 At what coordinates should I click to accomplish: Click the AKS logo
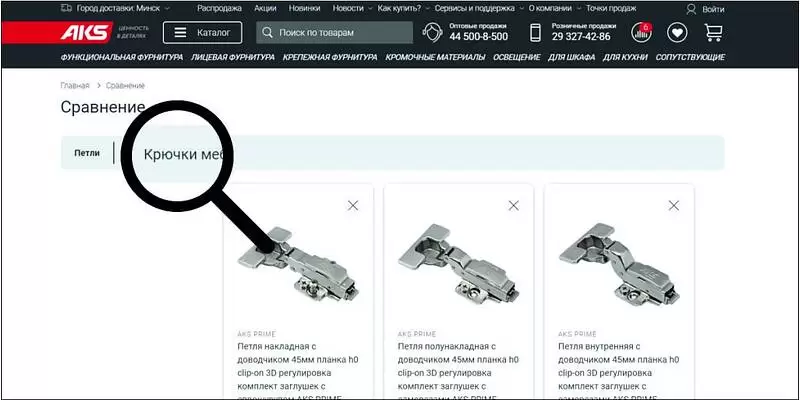(88, 33)
